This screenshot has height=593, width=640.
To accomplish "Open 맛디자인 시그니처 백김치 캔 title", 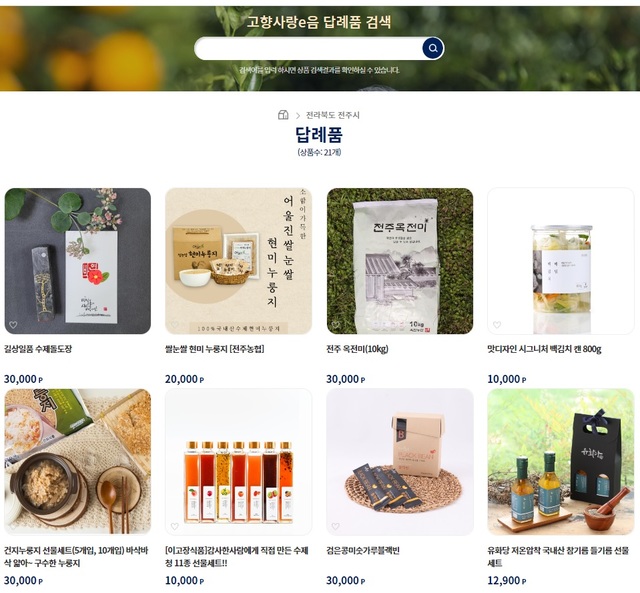I will [544, 349].
